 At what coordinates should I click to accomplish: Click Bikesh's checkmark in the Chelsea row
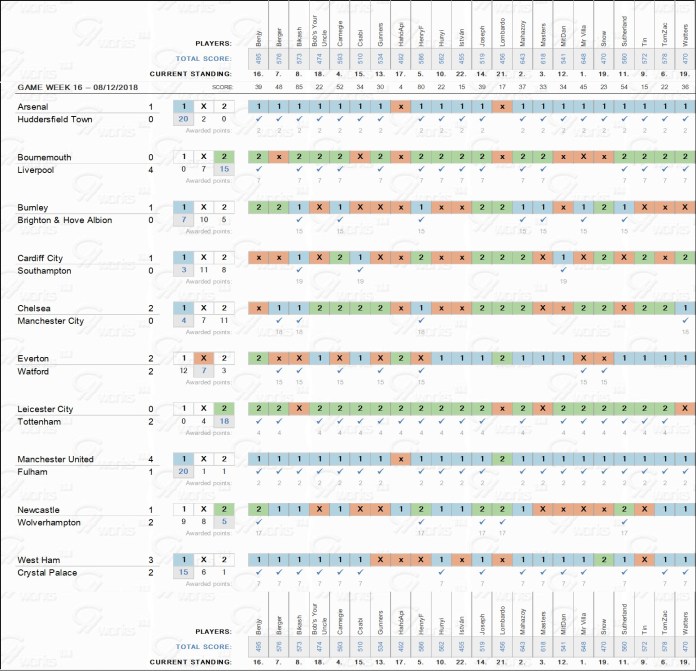click(x=298, y=320)
